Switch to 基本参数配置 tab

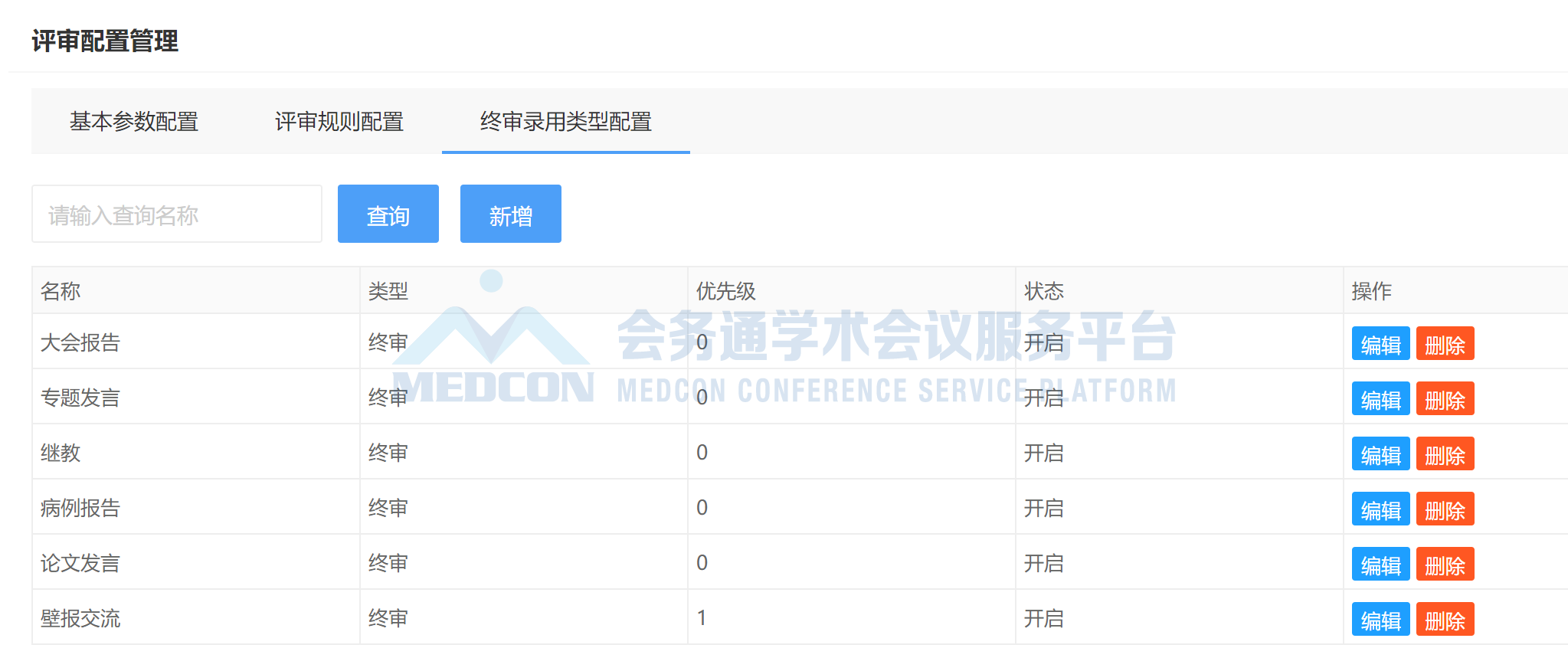pyautogui.click(x=134, y=121)
